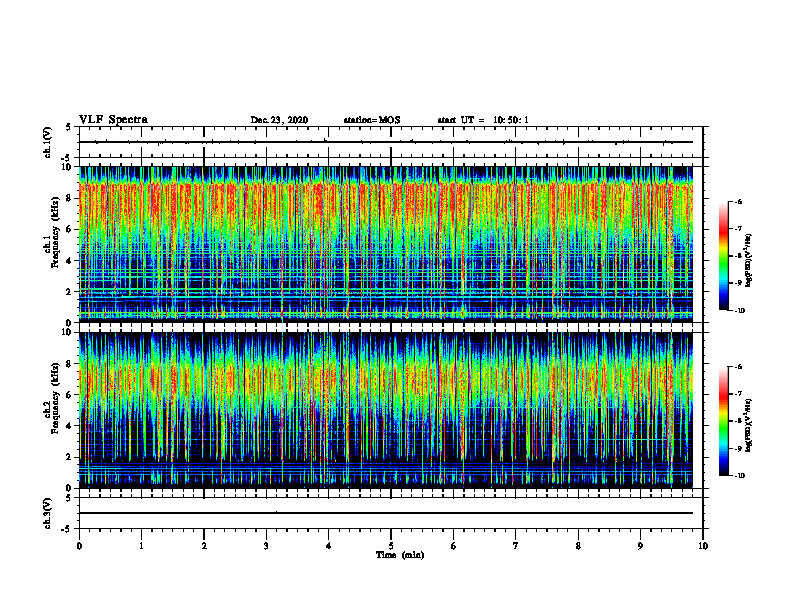The width and height of the screenshot is (792, 612).
Task: Click the ch.1 spectrogram panel
Action: [386, 244]
